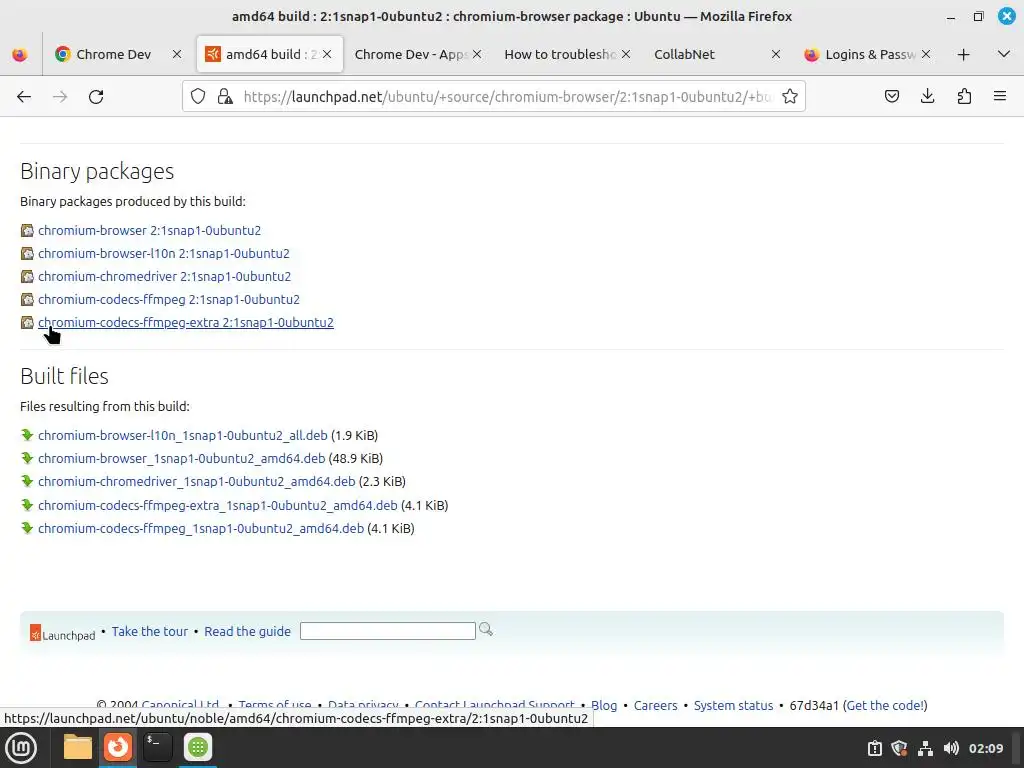Open Take the tour link

coord(150,632)
